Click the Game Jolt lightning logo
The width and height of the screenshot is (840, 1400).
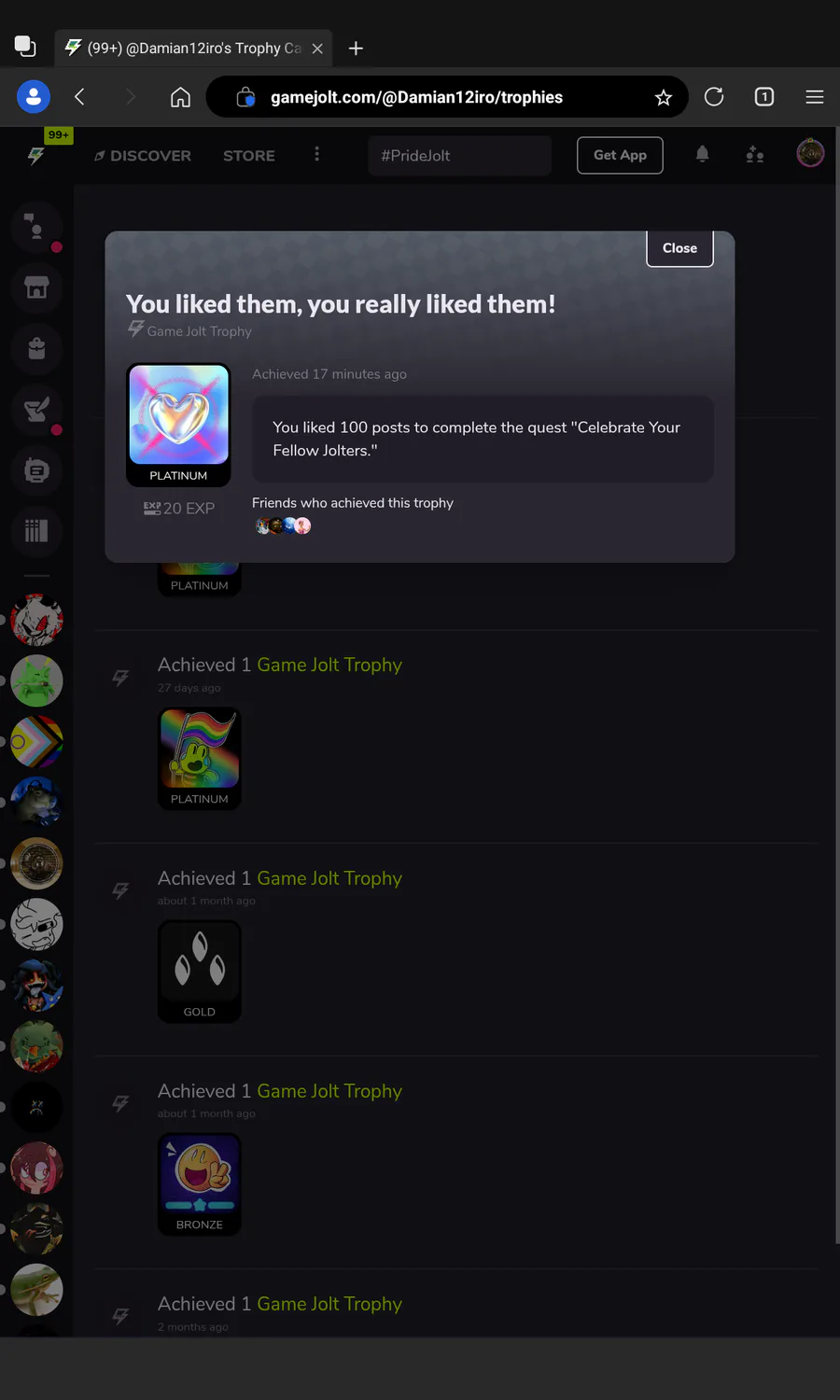coord(36,156)
